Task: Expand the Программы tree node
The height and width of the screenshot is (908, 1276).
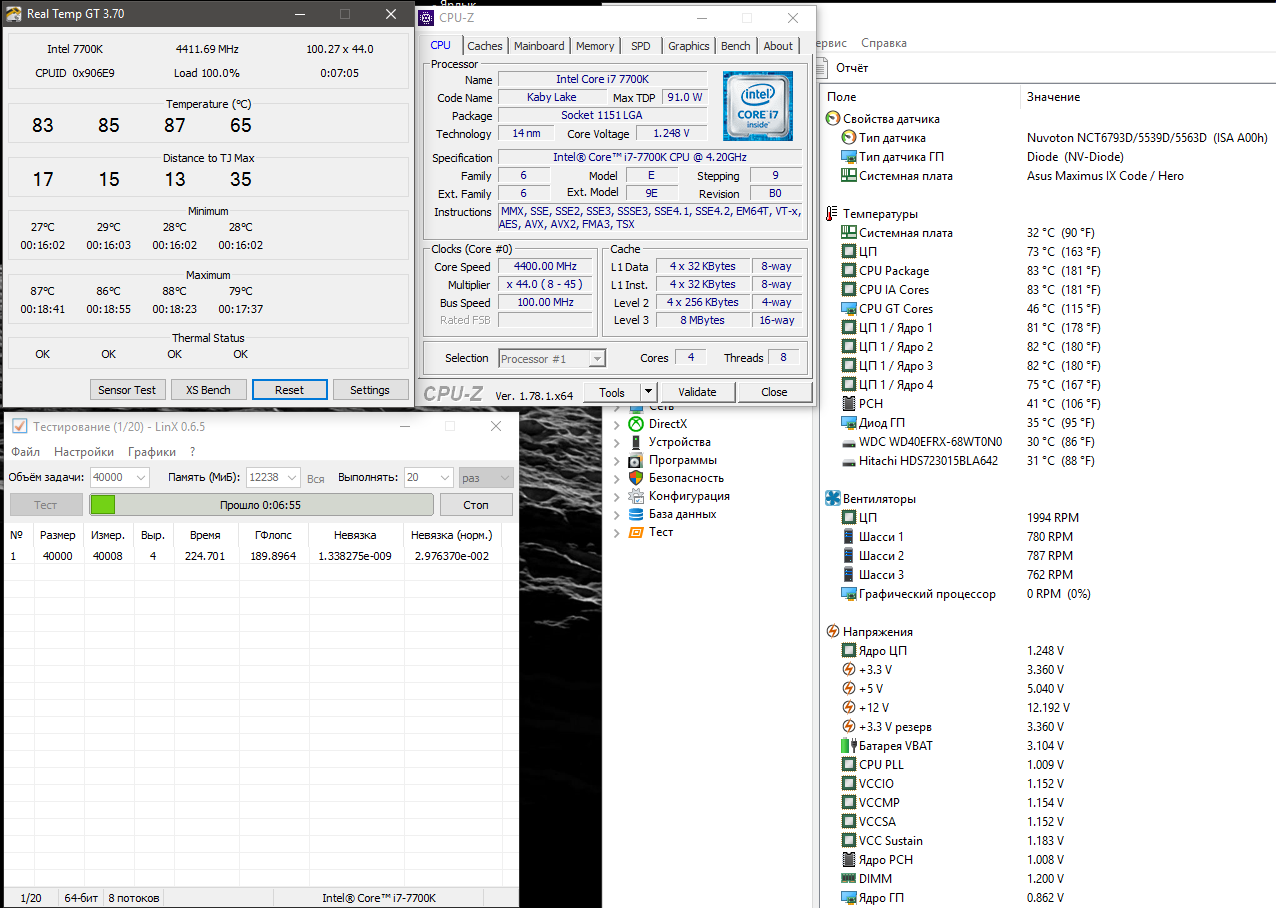Action: coord(617,460)
